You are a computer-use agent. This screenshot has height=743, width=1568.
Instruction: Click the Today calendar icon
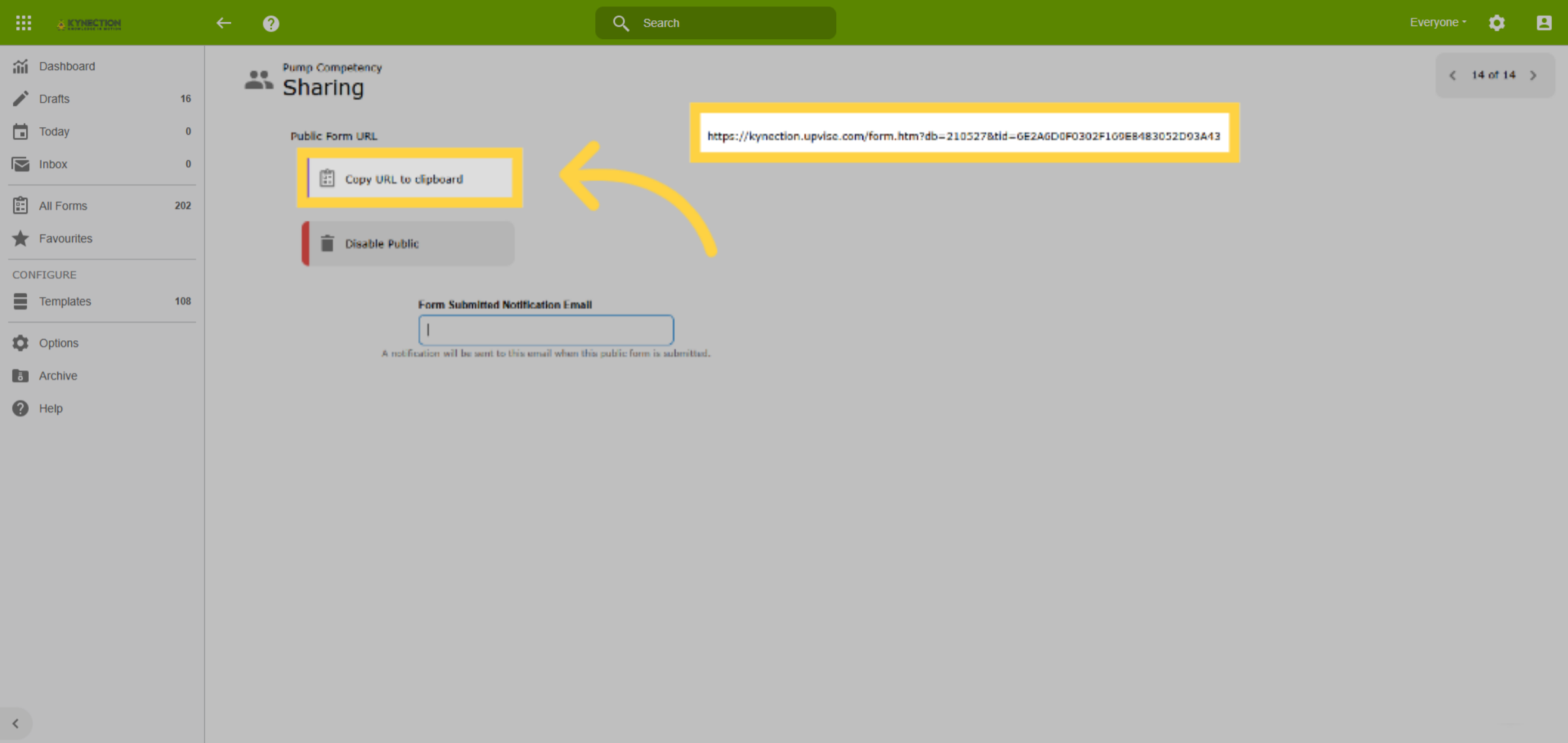pyautogui.click(x=21, y=131)
